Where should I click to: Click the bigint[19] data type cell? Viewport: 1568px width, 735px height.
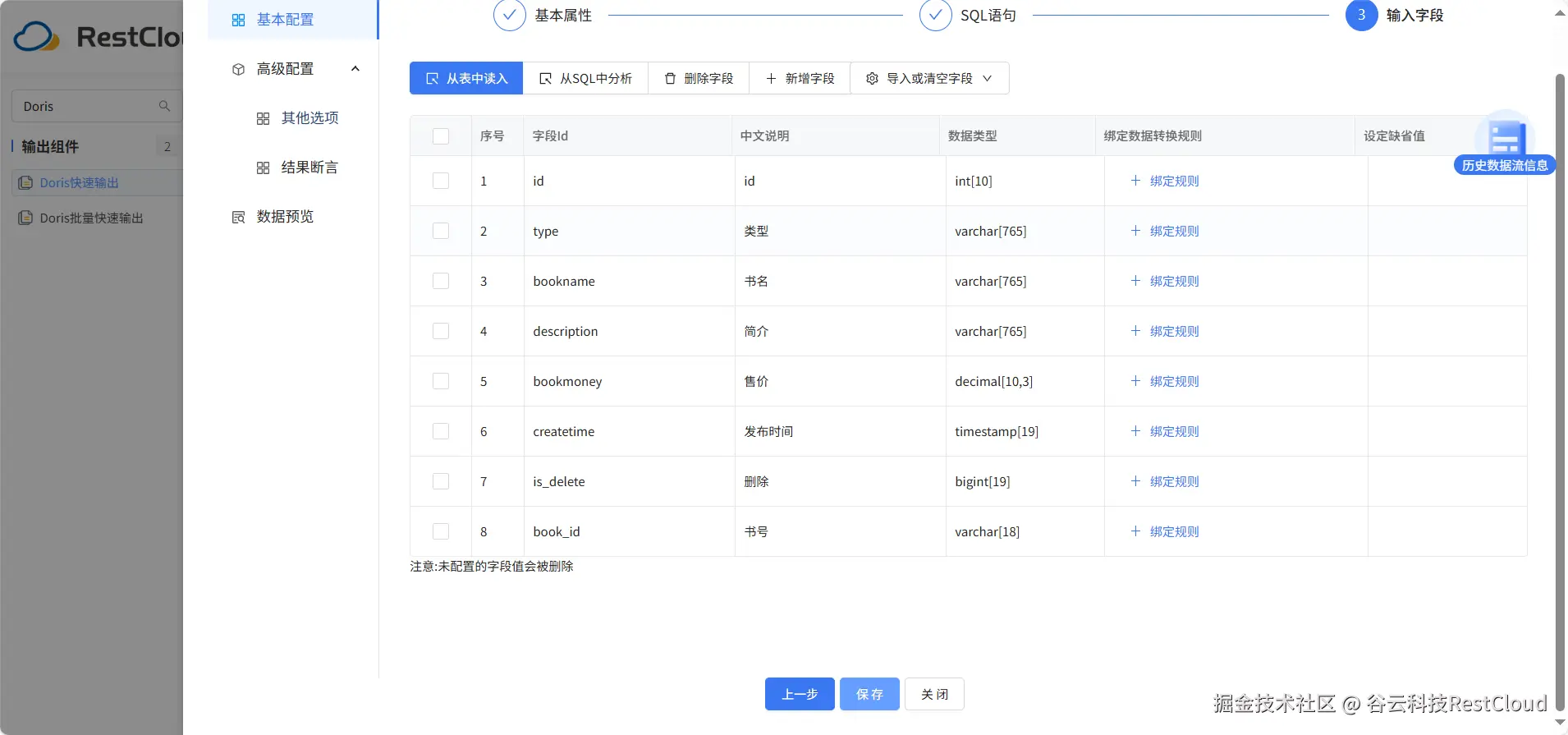[x=1025, y=481]
